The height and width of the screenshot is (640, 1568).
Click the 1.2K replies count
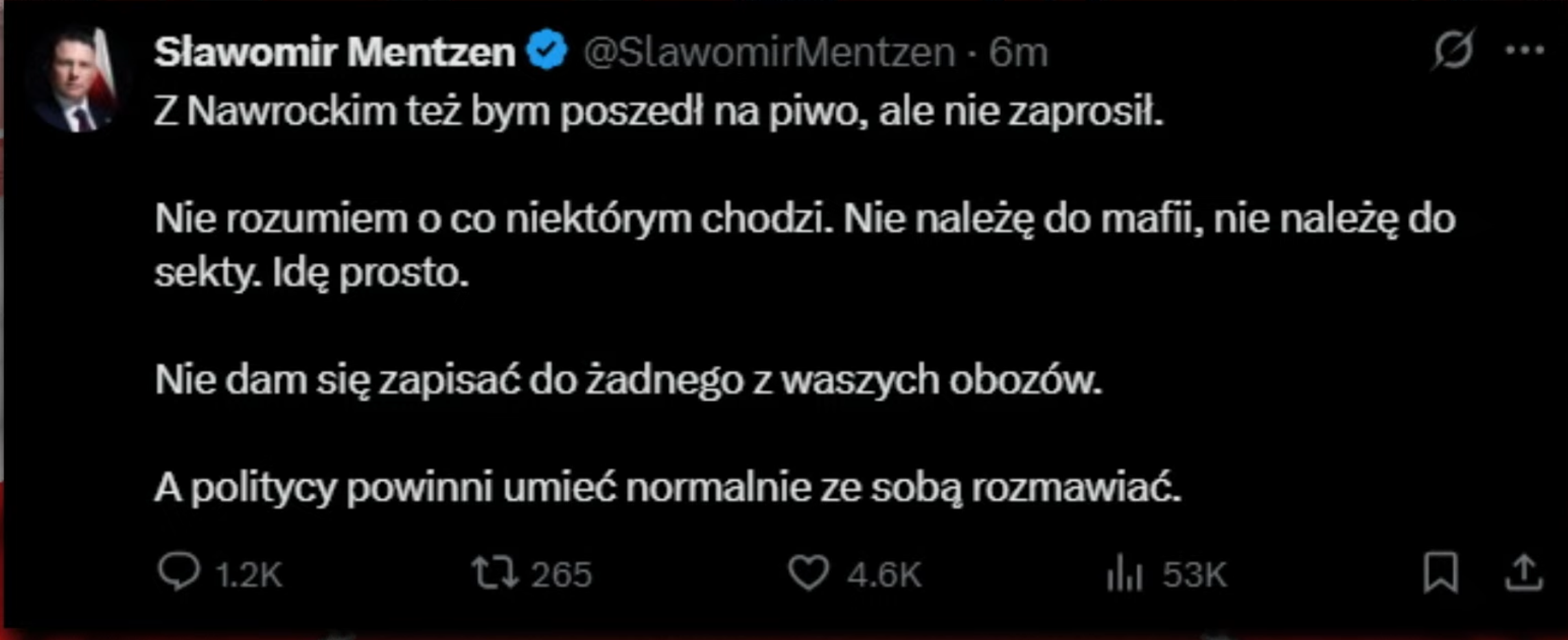(x=249, y=575)
